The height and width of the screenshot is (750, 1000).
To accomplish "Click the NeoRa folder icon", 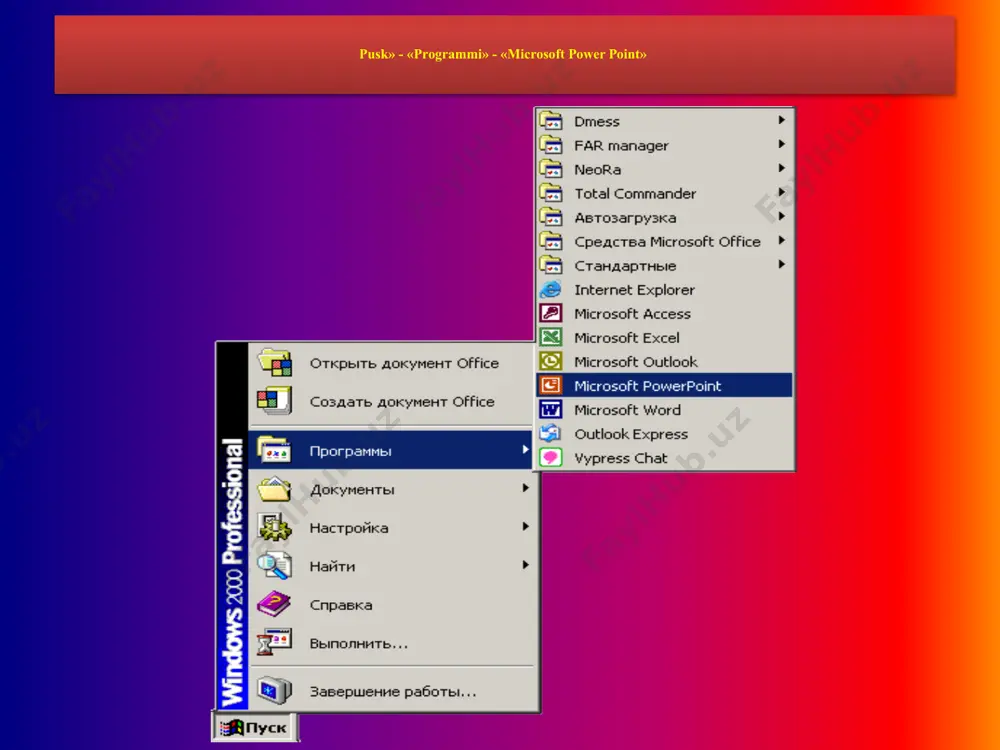I will click(551, 169).
